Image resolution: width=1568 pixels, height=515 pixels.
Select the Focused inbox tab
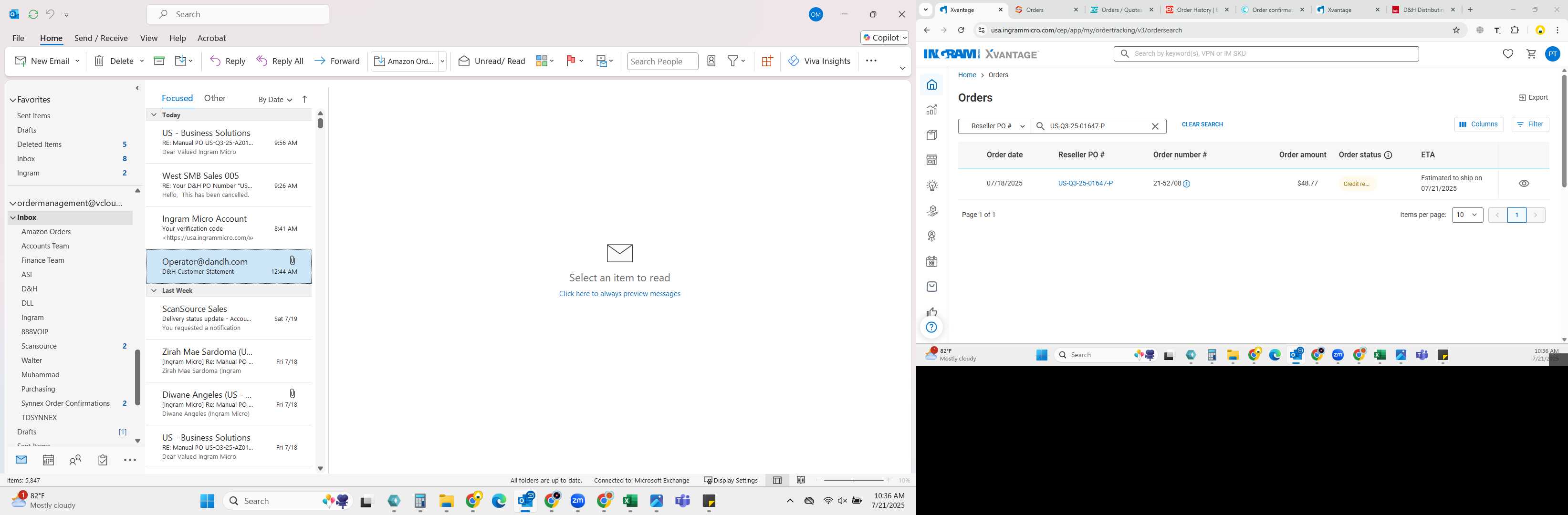pos(177,98)
